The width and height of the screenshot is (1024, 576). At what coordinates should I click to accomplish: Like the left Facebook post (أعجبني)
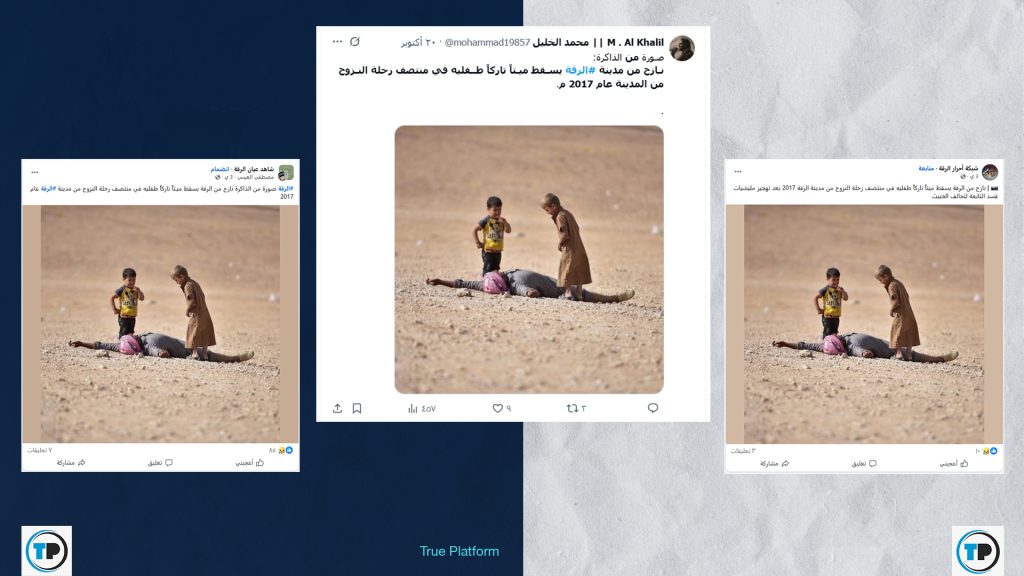click(249, 462)
